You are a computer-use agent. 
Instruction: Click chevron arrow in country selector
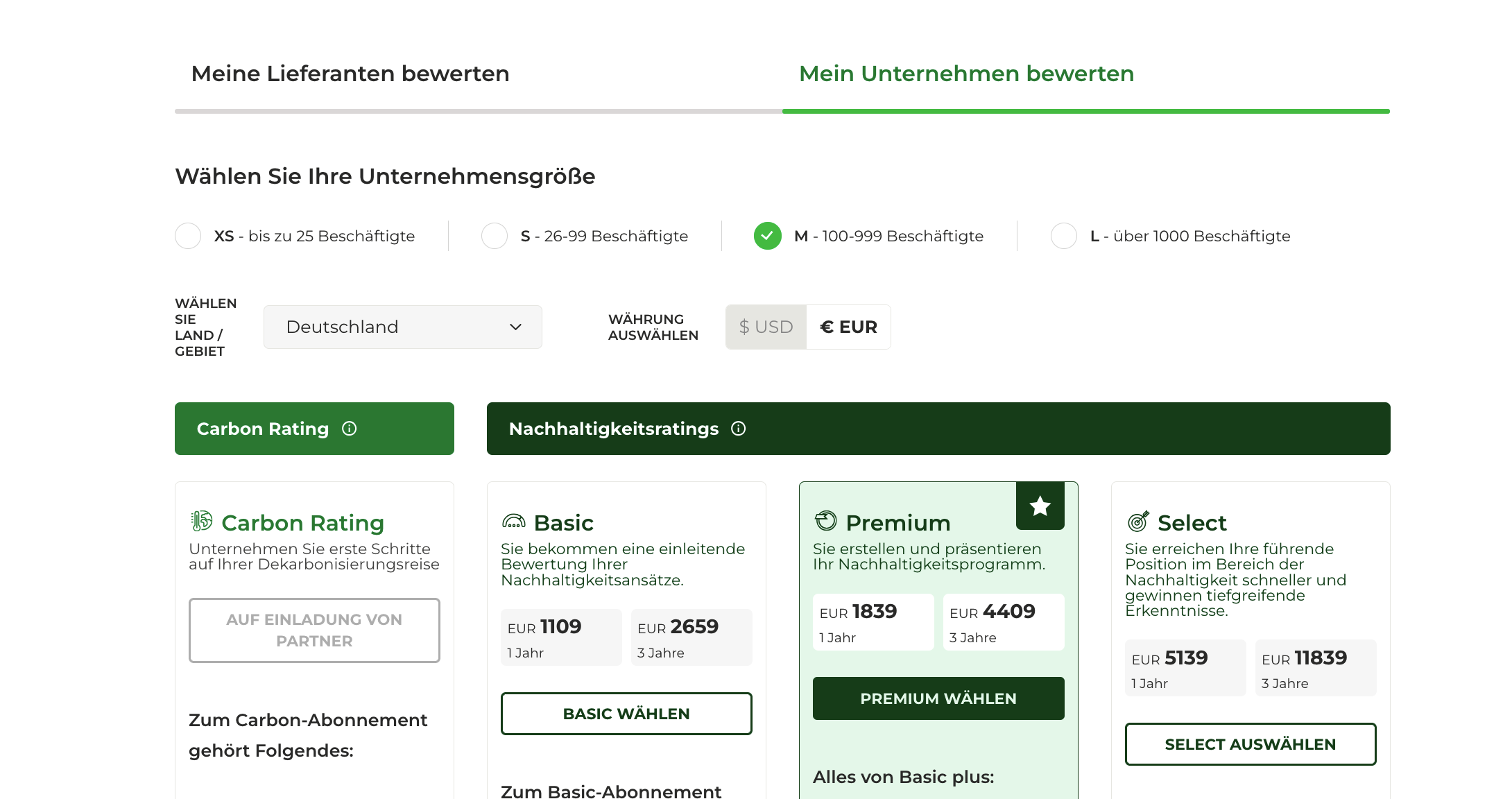click(515, 327)
